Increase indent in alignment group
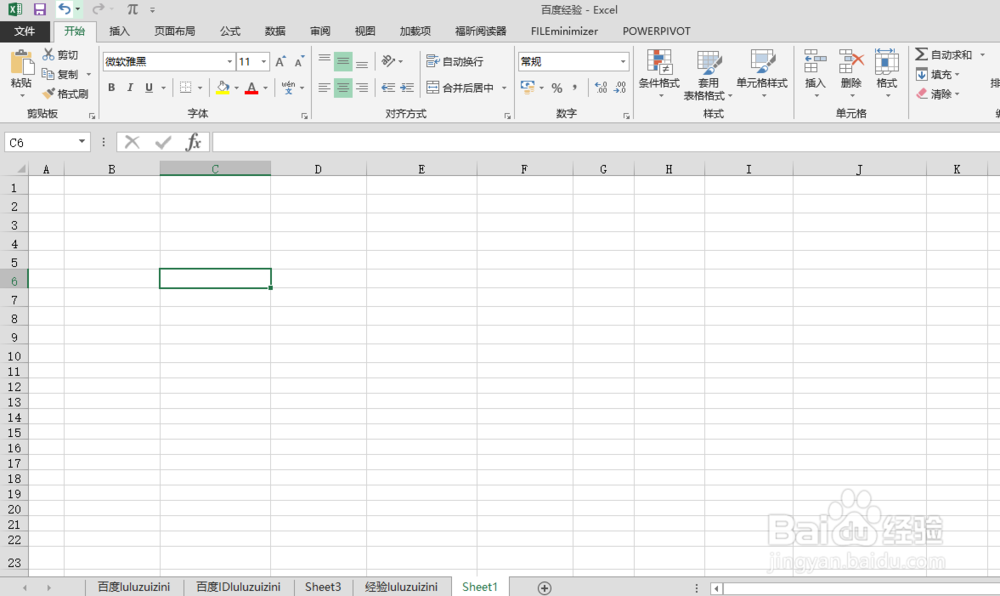This screenshot has width=1000, height=596. coord(407,87)
